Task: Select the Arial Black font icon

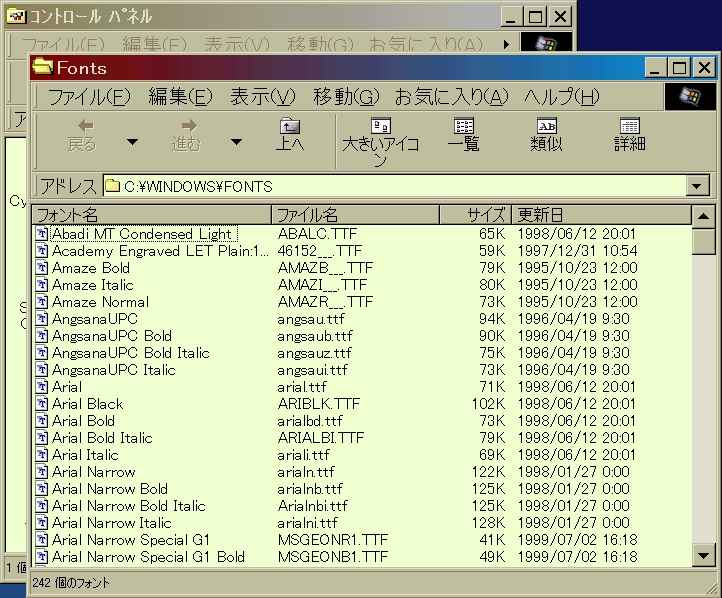Action: tap(42, 404)
